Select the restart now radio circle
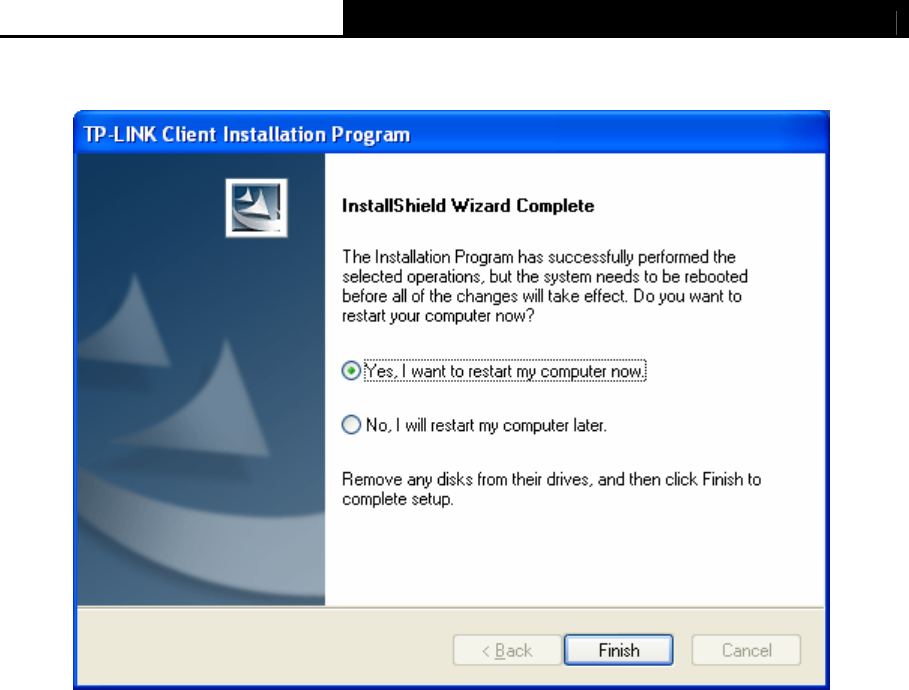The image size is (909, 690). (x=351, y=371)
